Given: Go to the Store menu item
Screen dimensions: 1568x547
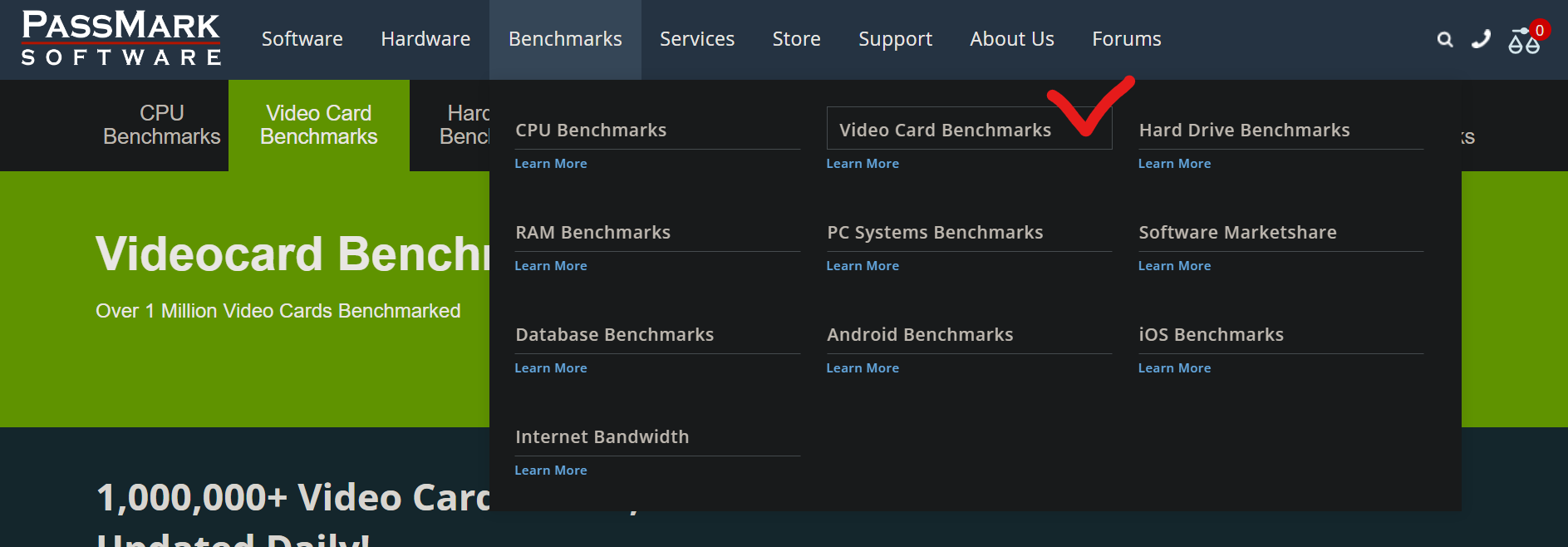Looking at the screenshot, I should point(796,39).
